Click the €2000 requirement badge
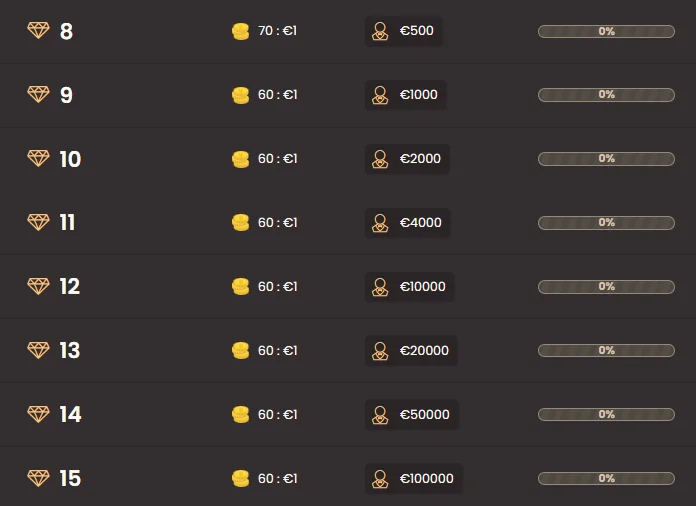This screenshot has width=696, height=506. (x=407, y=159)
